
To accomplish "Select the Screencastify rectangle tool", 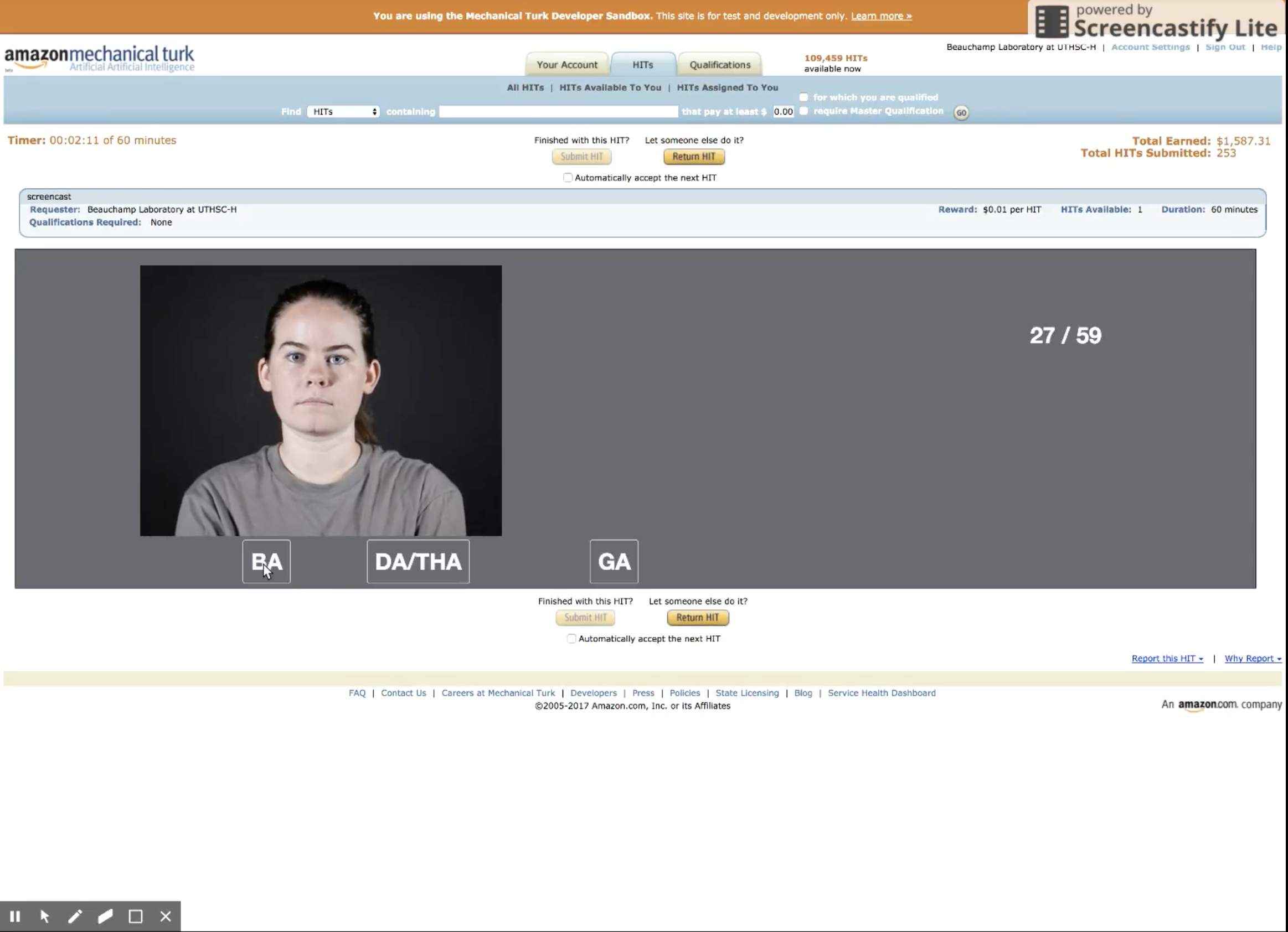I will click(135, 916).
